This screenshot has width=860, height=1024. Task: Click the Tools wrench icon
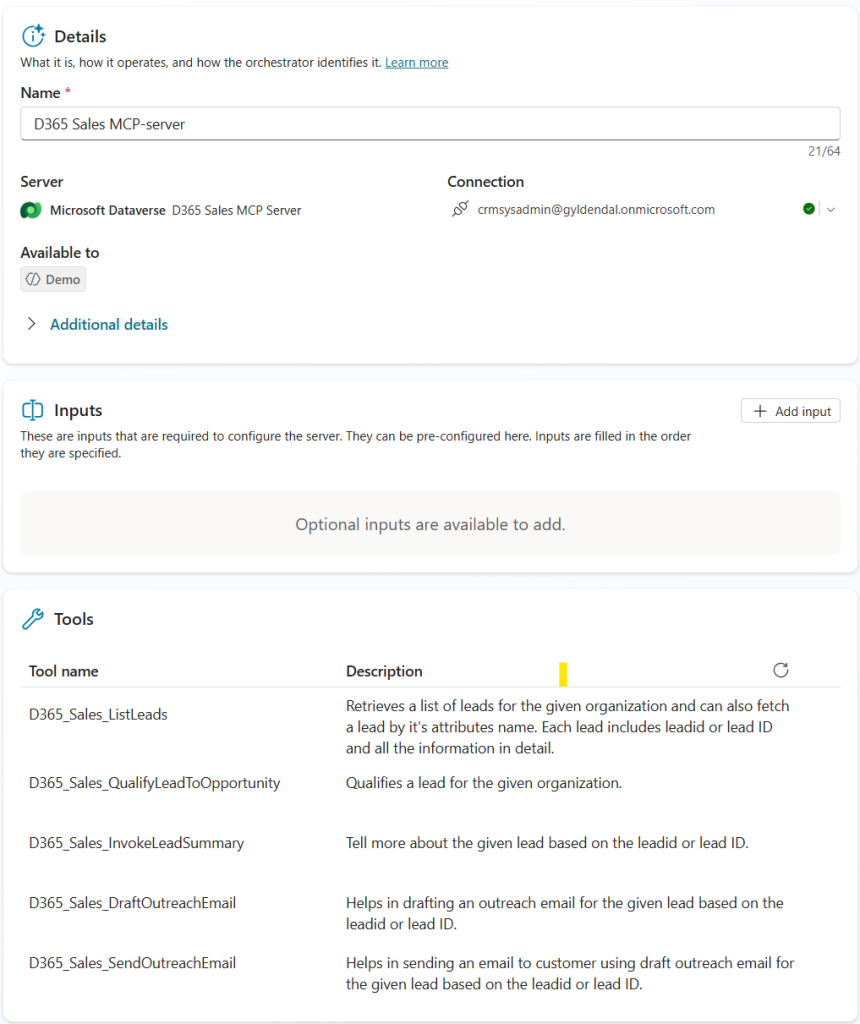[x=33, y=619]
